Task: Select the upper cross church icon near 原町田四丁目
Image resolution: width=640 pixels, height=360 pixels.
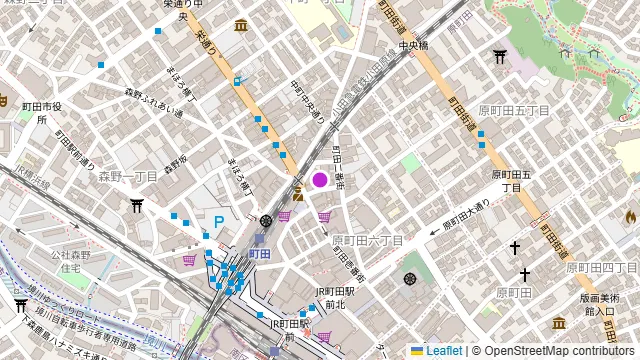Action: pyautogui.click(x=515, y=248)
